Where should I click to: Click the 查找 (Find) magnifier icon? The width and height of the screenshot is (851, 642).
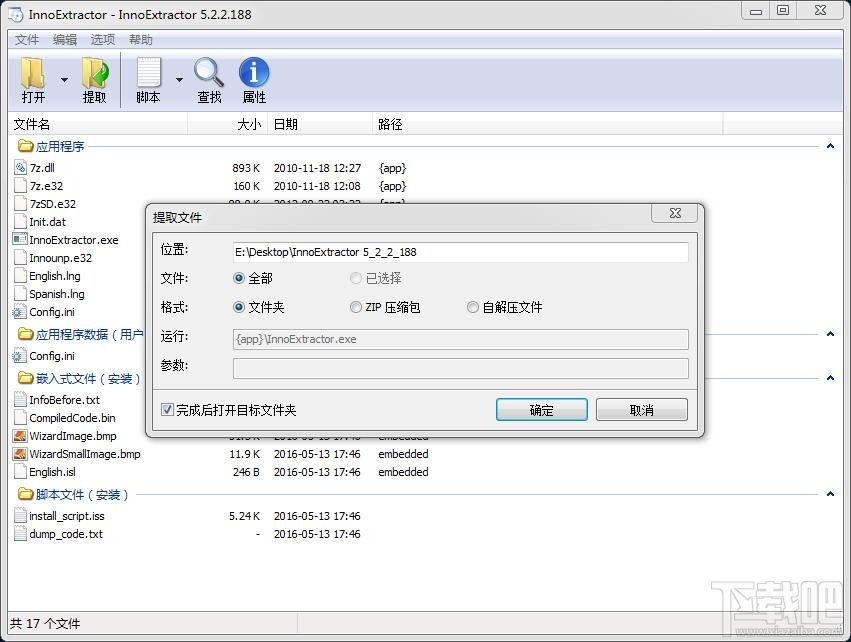pos(209,73)
